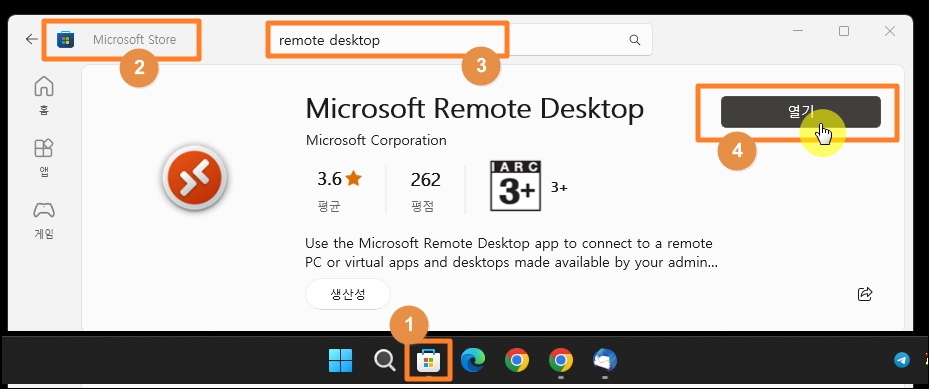Click the 열기 (Open) button
Screen dimensions: 929x389
click(800, 112)
